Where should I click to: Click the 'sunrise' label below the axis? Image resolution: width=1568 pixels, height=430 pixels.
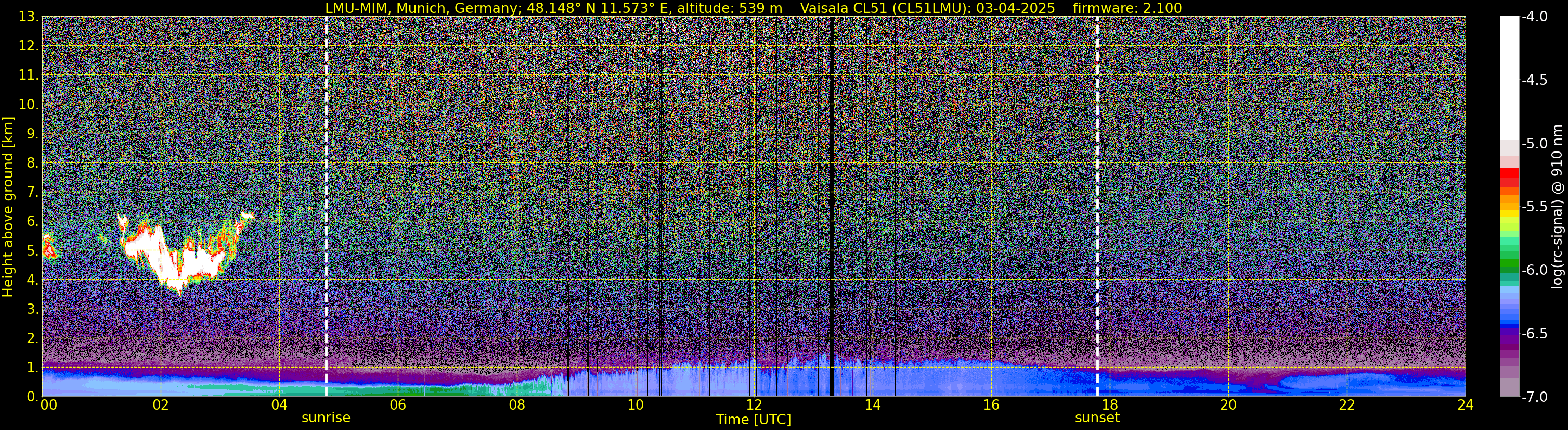326,417
